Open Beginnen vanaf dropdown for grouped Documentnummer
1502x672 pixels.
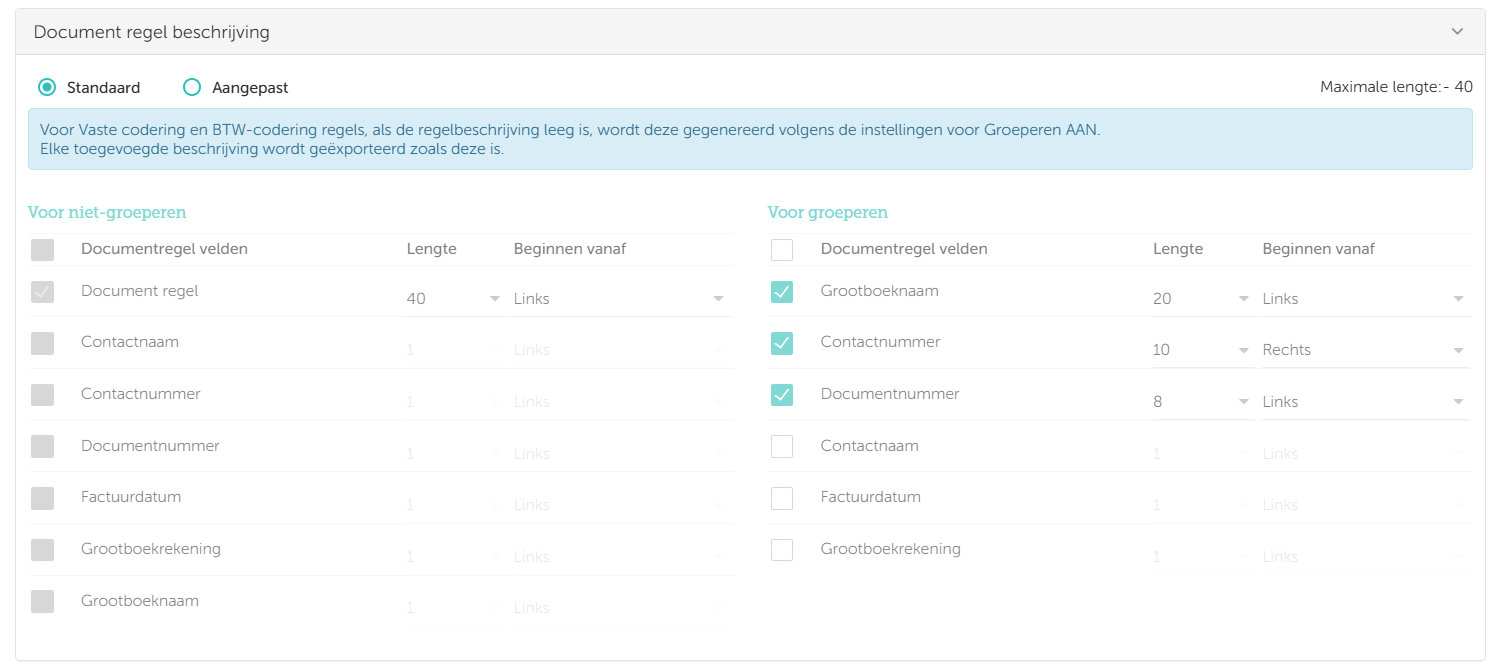pos(1364,402)
